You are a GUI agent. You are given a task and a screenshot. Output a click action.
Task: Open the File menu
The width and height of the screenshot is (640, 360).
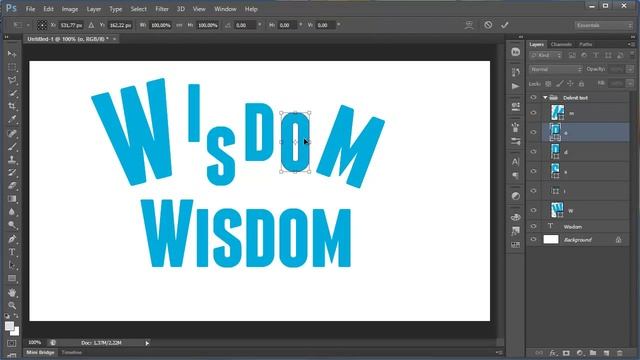(x=30, y=9)
